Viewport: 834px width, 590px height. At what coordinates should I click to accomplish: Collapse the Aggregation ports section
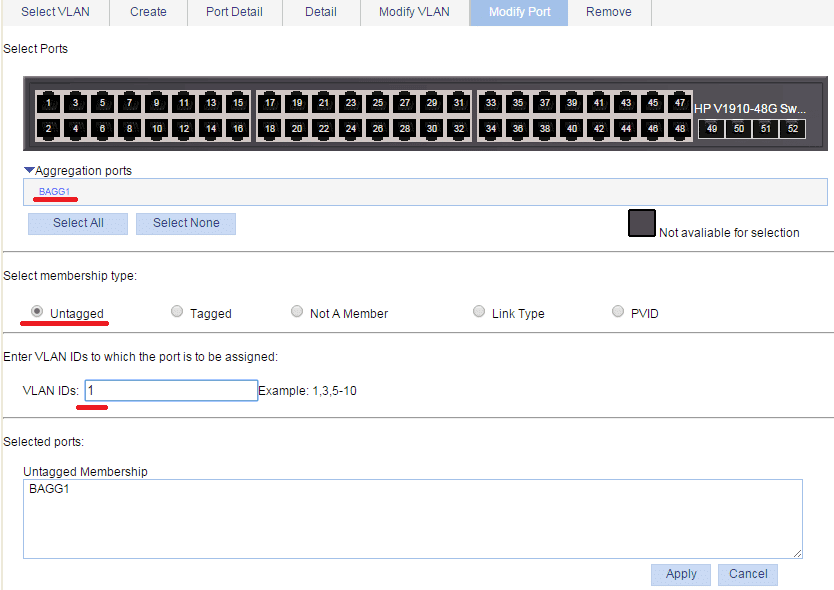pyautogui.click(x=29, y=170)
